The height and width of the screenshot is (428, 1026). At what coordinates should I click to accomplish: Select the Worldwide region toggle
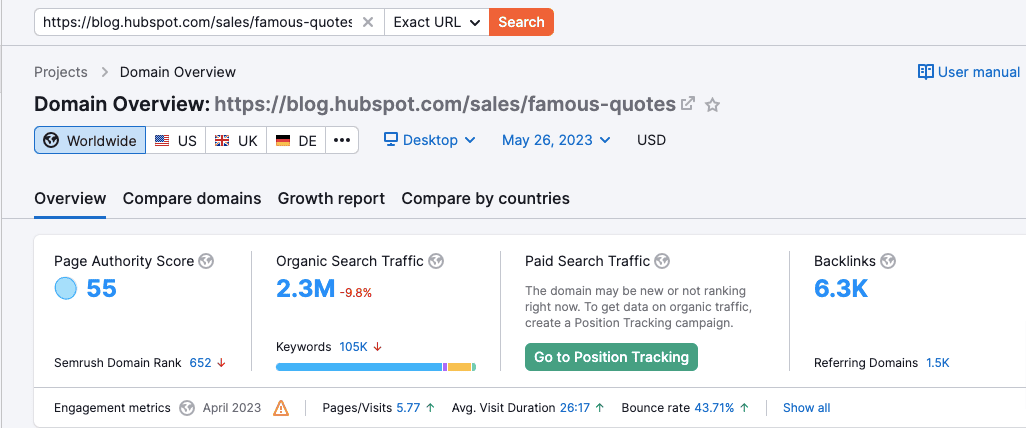(x=90, y=140)
